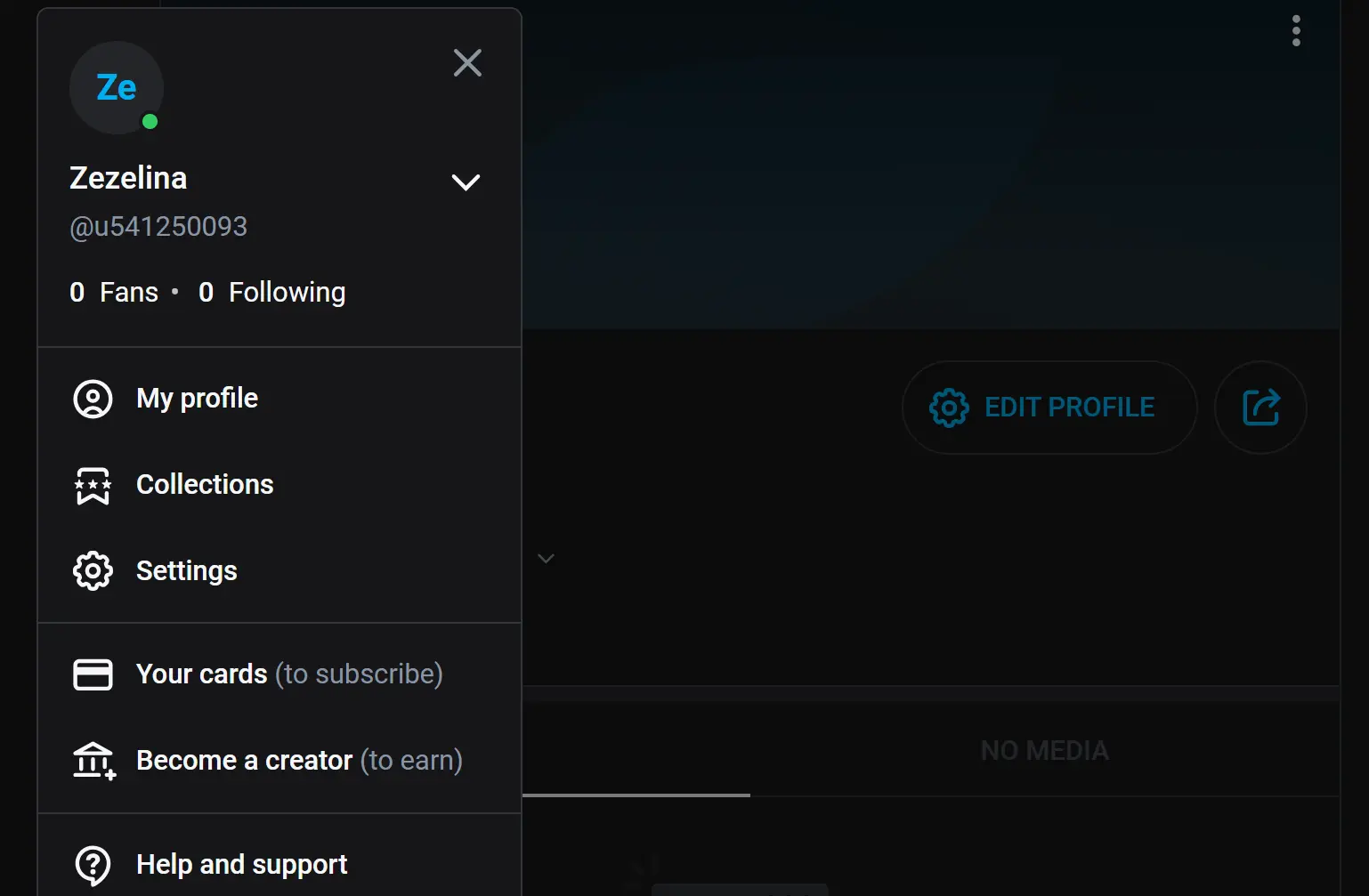The height and width of the screenshot is (896, 1369).
Task: Switch to the NO MEDIA tab
Action: click(1044, 751)
